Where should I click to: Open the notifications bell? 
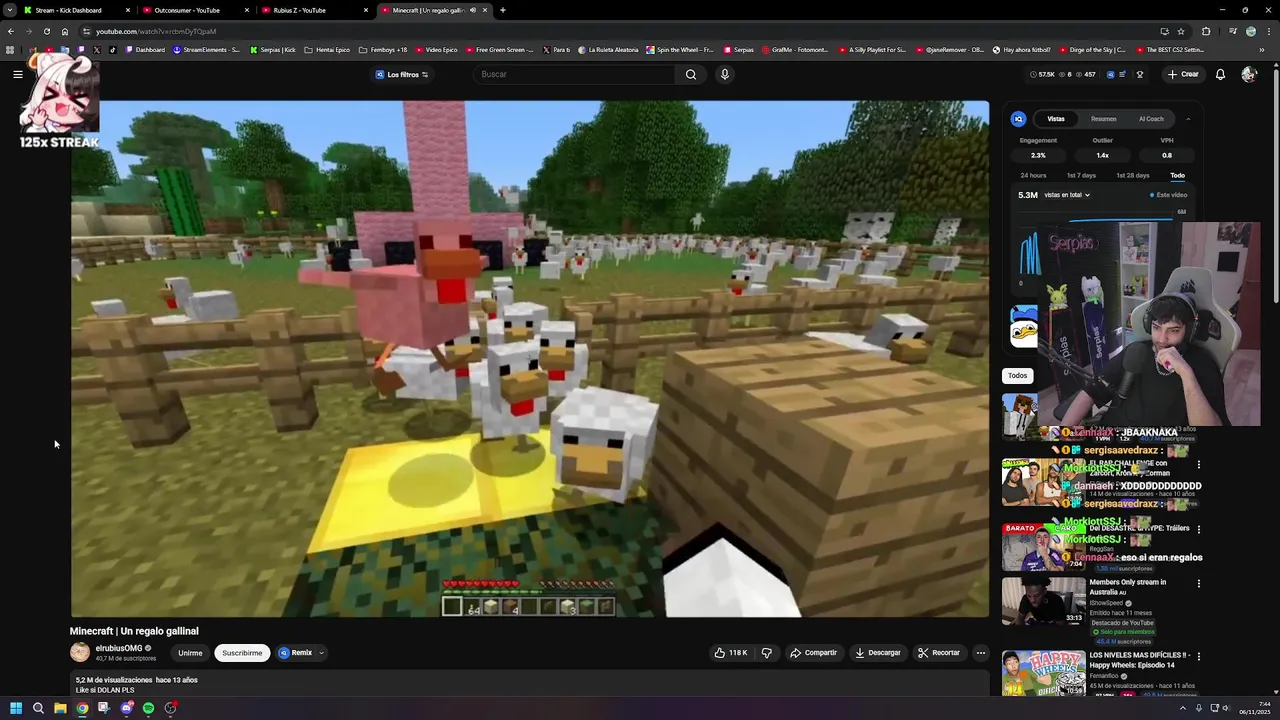[1220, 74]
